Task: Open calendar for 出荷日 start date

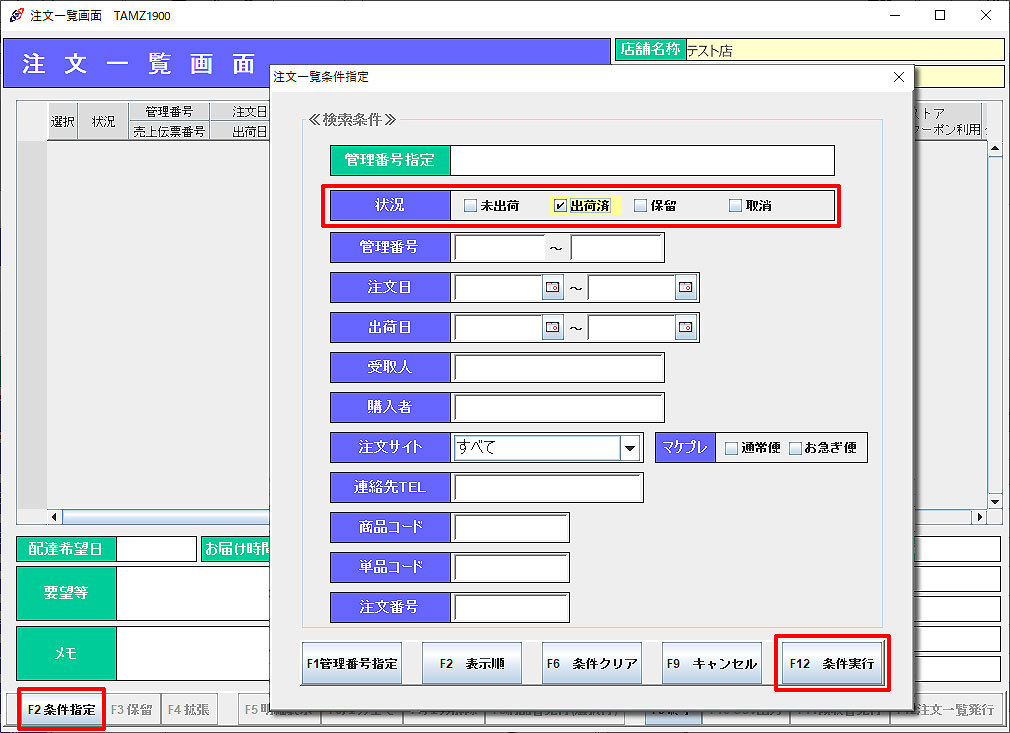Action: coord(553,328)
